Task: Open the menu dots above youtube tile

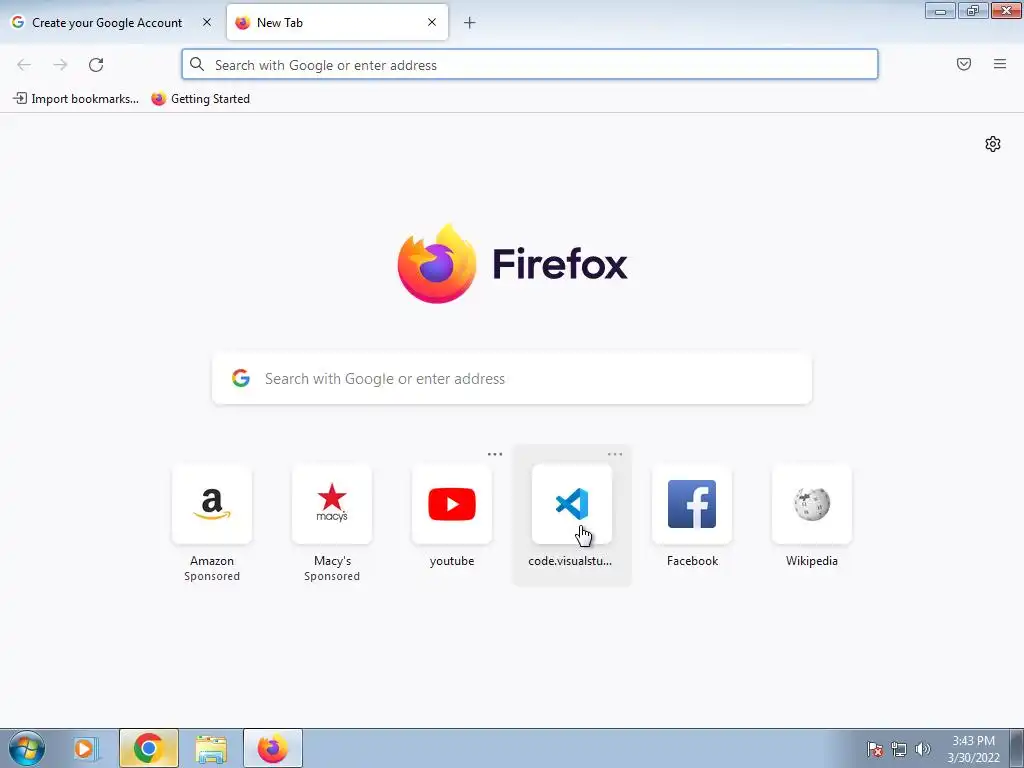Action: click(495, 454)
